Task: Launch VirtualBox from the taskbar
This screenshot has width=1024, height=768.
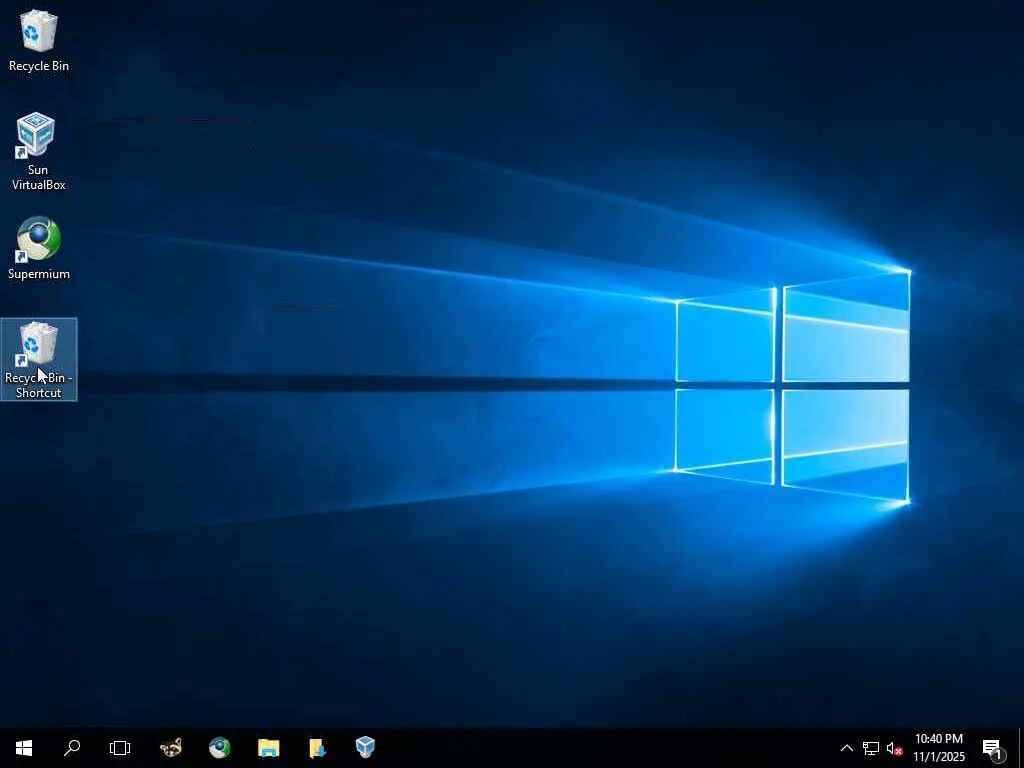Action: click(365, 748)
